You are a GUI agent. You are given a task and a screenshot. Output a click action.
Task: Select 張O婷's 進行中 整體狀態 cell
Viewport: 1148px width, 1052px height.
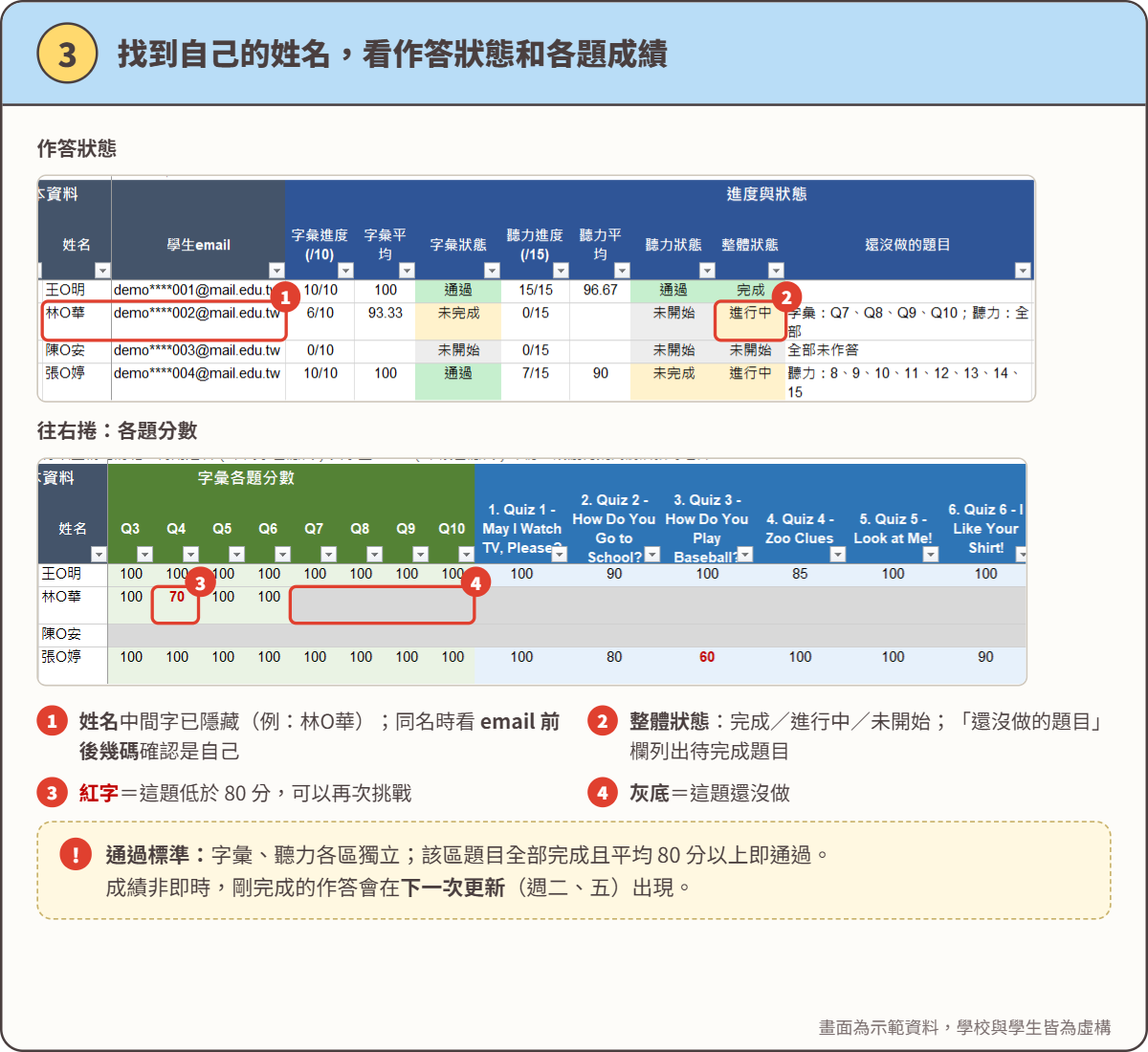750,381
